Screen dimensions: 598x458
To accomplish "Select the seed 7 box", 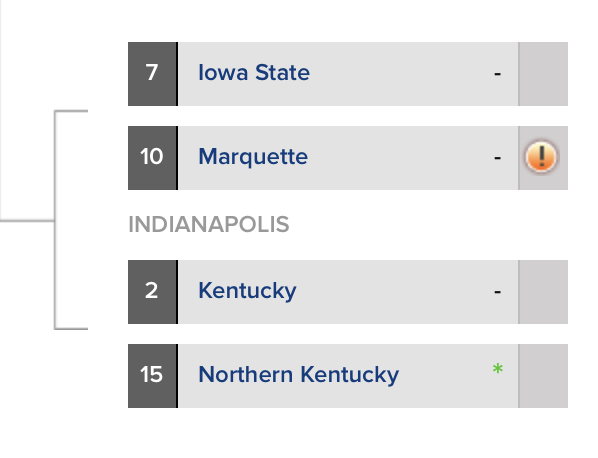I will [x=153, y=74].
